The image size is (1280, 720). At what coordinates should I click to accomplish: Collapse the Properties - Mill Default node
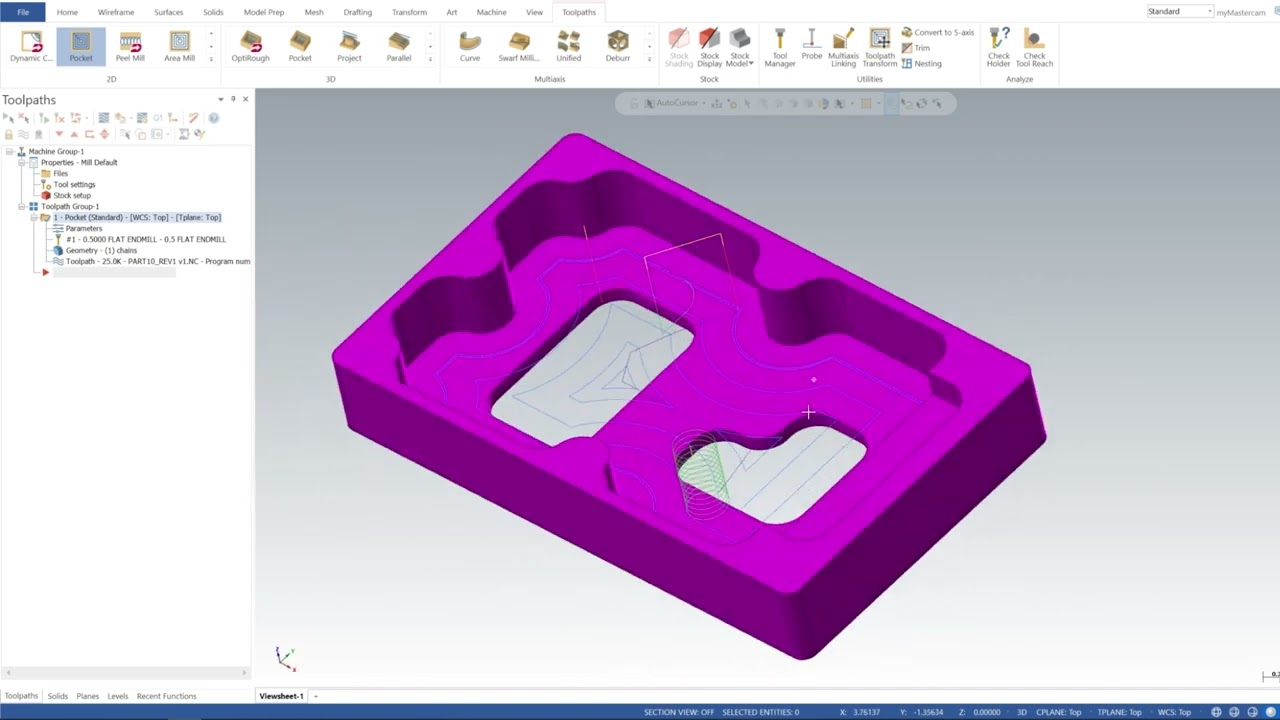[22, 162]
